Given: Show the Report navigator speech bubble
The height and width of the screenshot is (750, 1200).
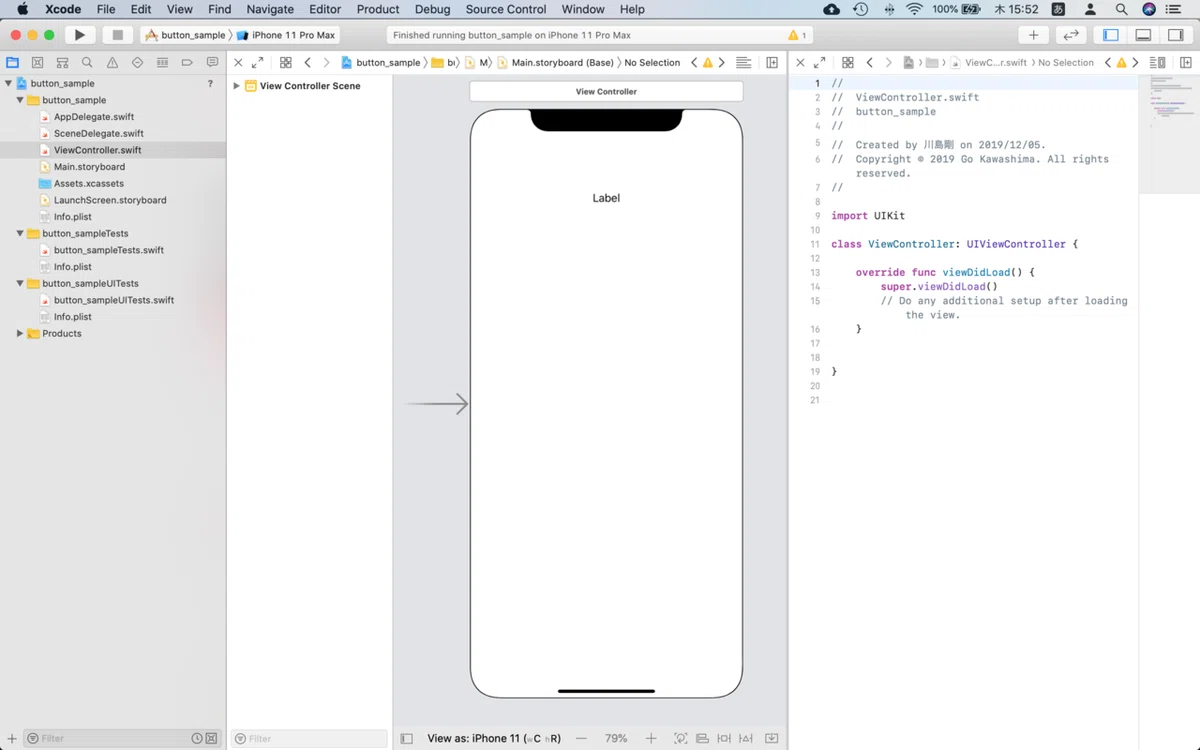Looking at the screenshot, I should click(212, 62).
